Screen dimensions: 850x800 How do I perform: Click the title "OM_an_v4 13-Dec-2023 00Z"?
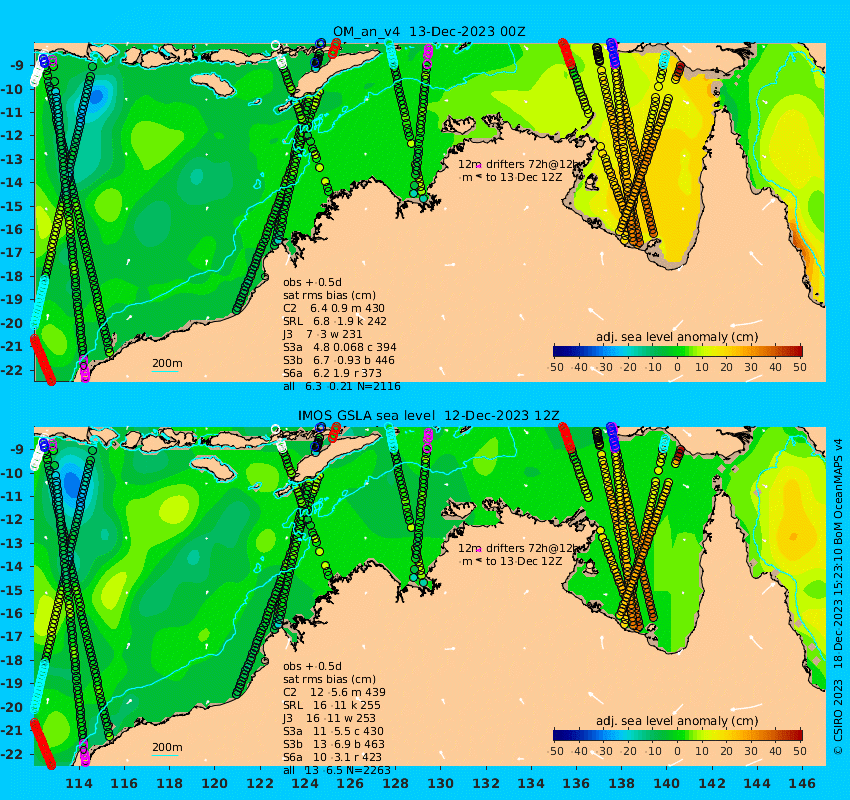tap(429, 31)
